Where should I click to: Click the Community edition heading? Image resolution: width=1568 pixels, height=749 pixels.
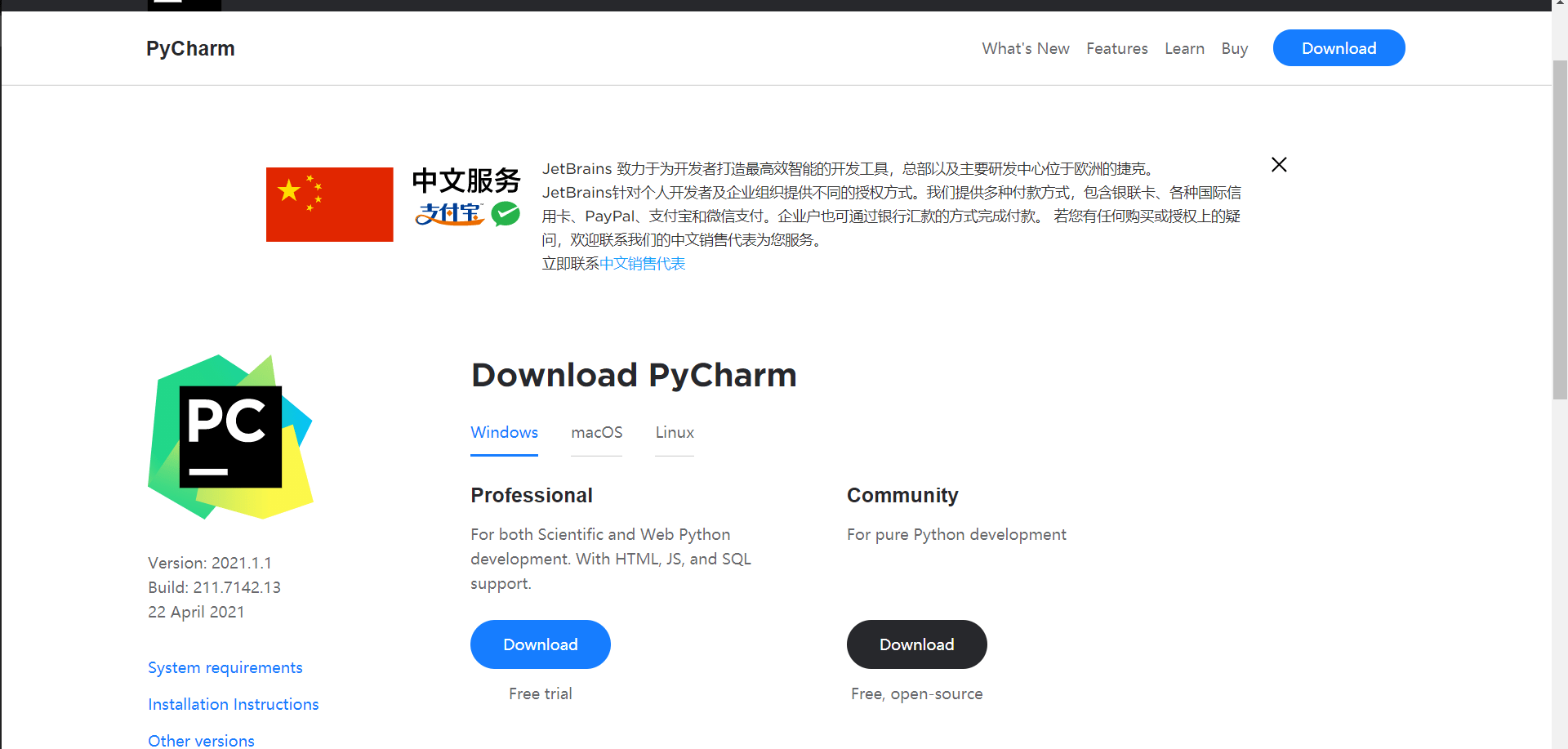click(x=902, y=496)
